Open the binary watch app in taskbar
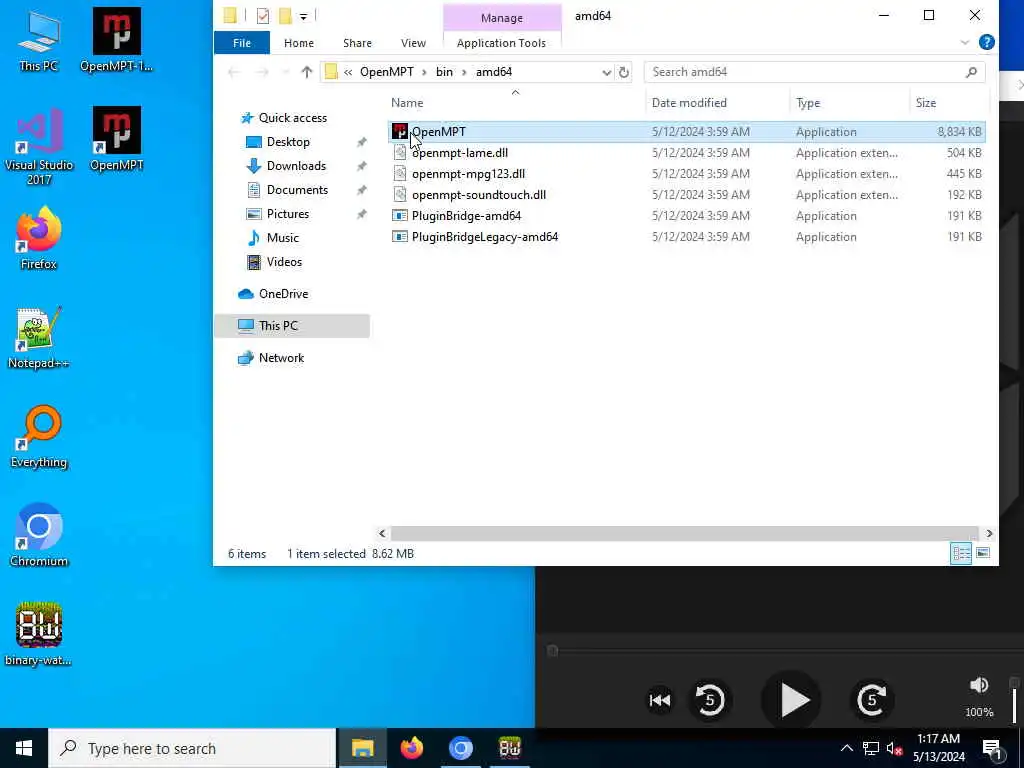 (509, 748)
